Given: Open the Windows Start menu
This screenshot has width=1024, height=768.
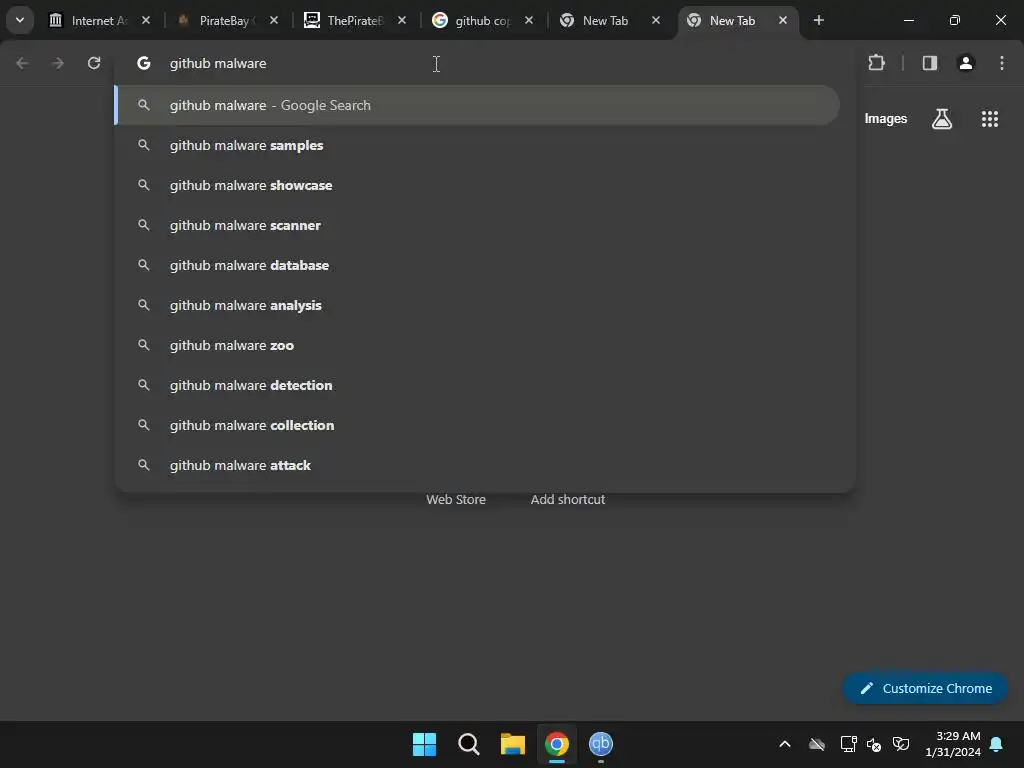Looking at the screenshot, I should [424, 744].
